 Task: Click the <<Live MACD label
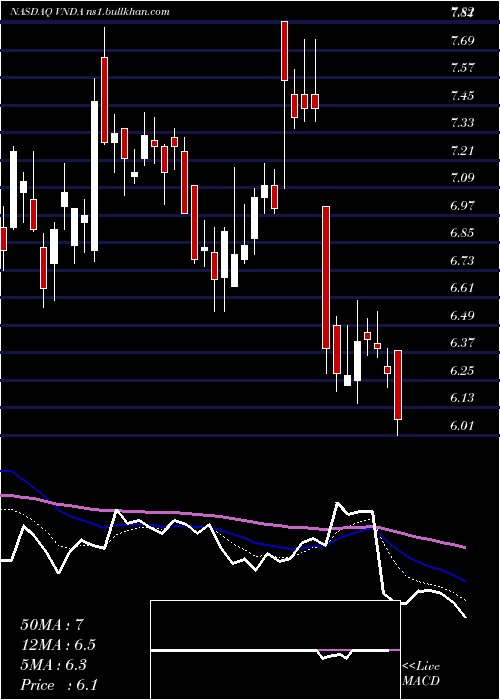click(421, 674)
